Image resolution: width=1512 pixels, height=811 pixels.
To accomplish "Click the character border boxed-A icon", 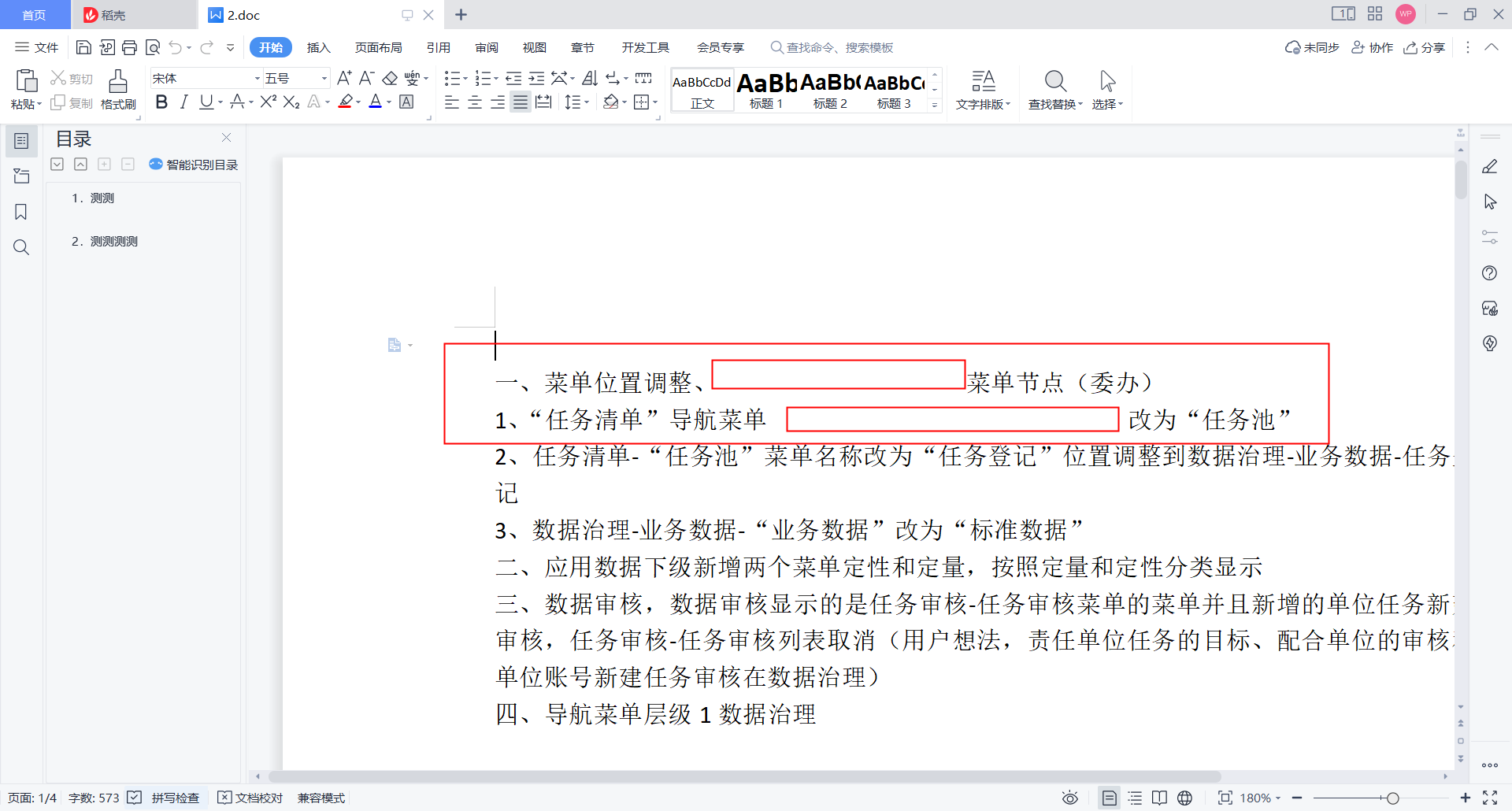I will [x=406, y=102].
